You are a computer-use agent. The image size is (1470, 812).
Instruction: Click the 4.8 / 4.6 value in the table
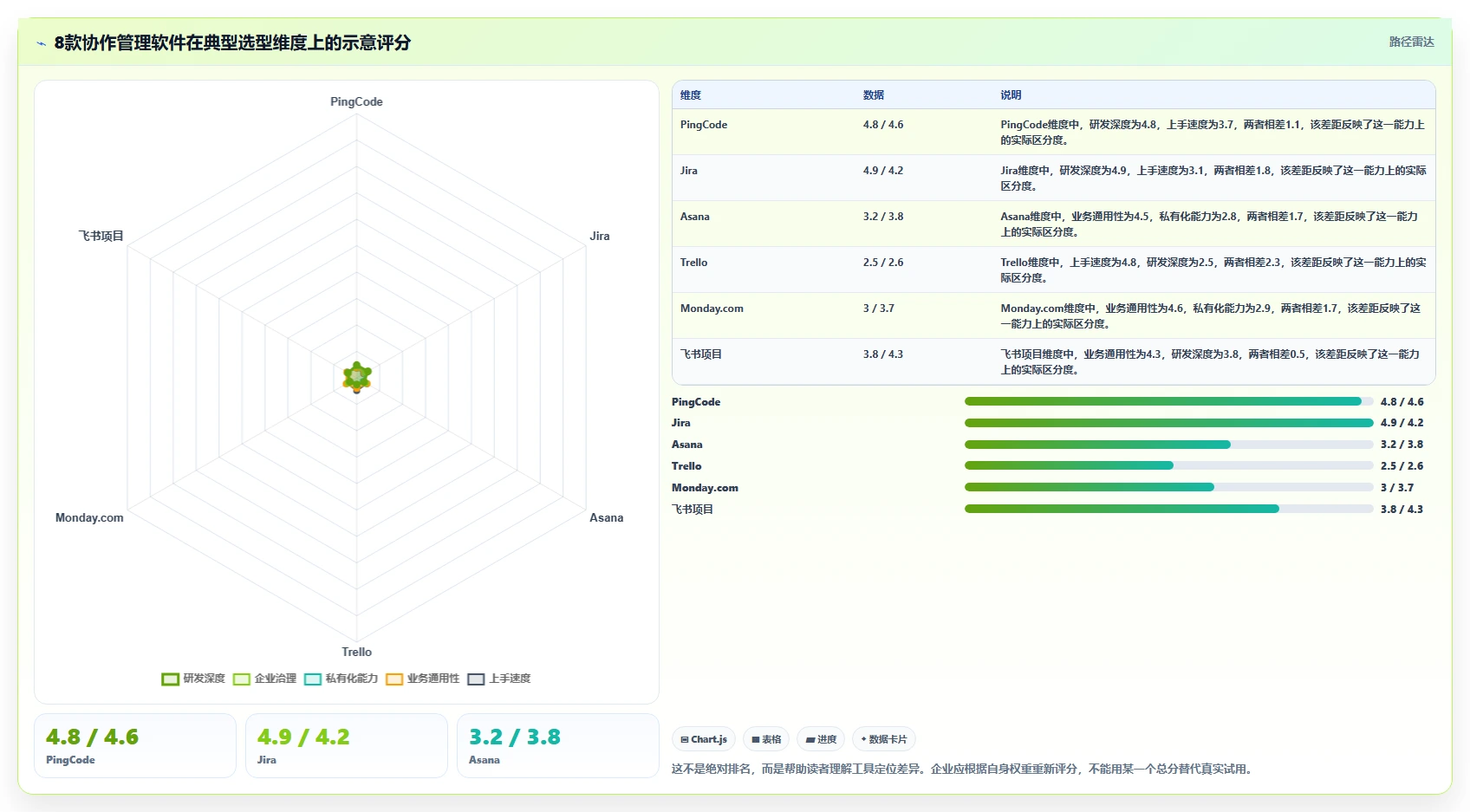point(883,125)
